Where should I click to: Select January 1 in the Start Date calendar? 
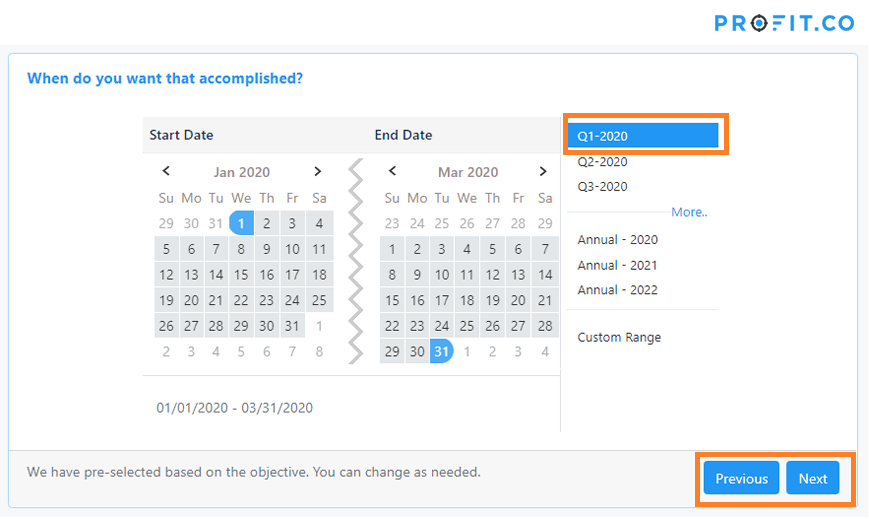coord(241,223)
